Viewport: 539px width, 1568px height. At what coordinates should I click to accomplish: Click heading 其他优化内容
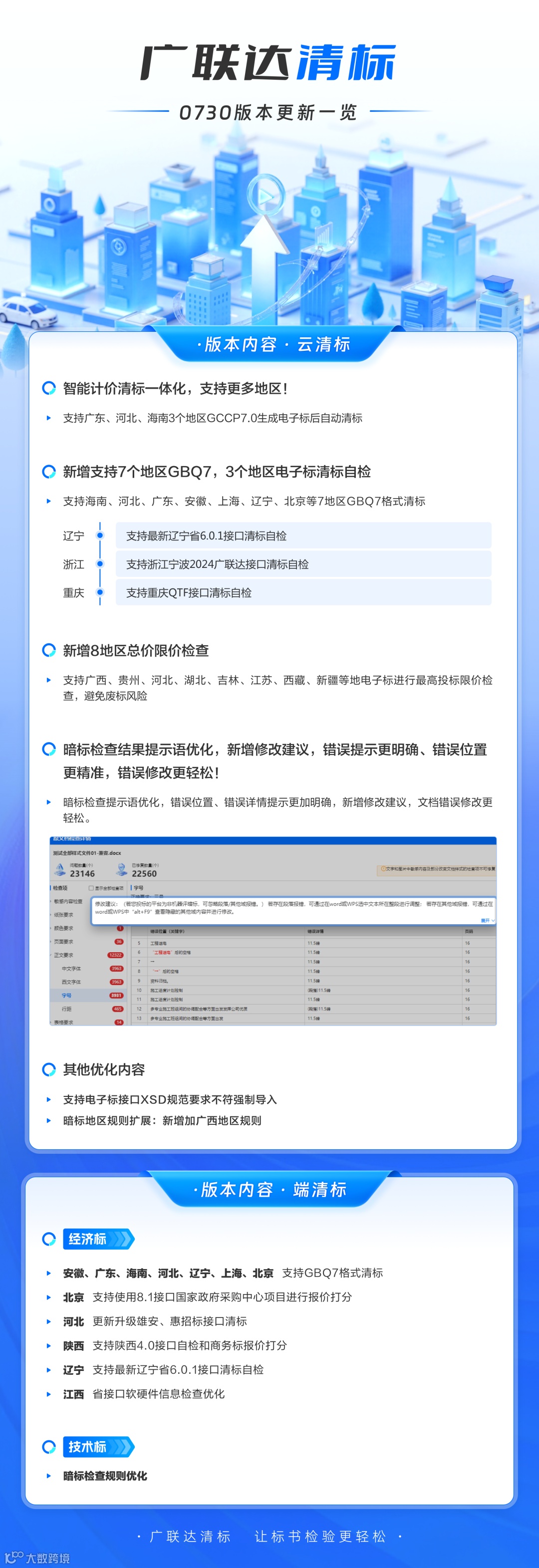click(103, 1069)
